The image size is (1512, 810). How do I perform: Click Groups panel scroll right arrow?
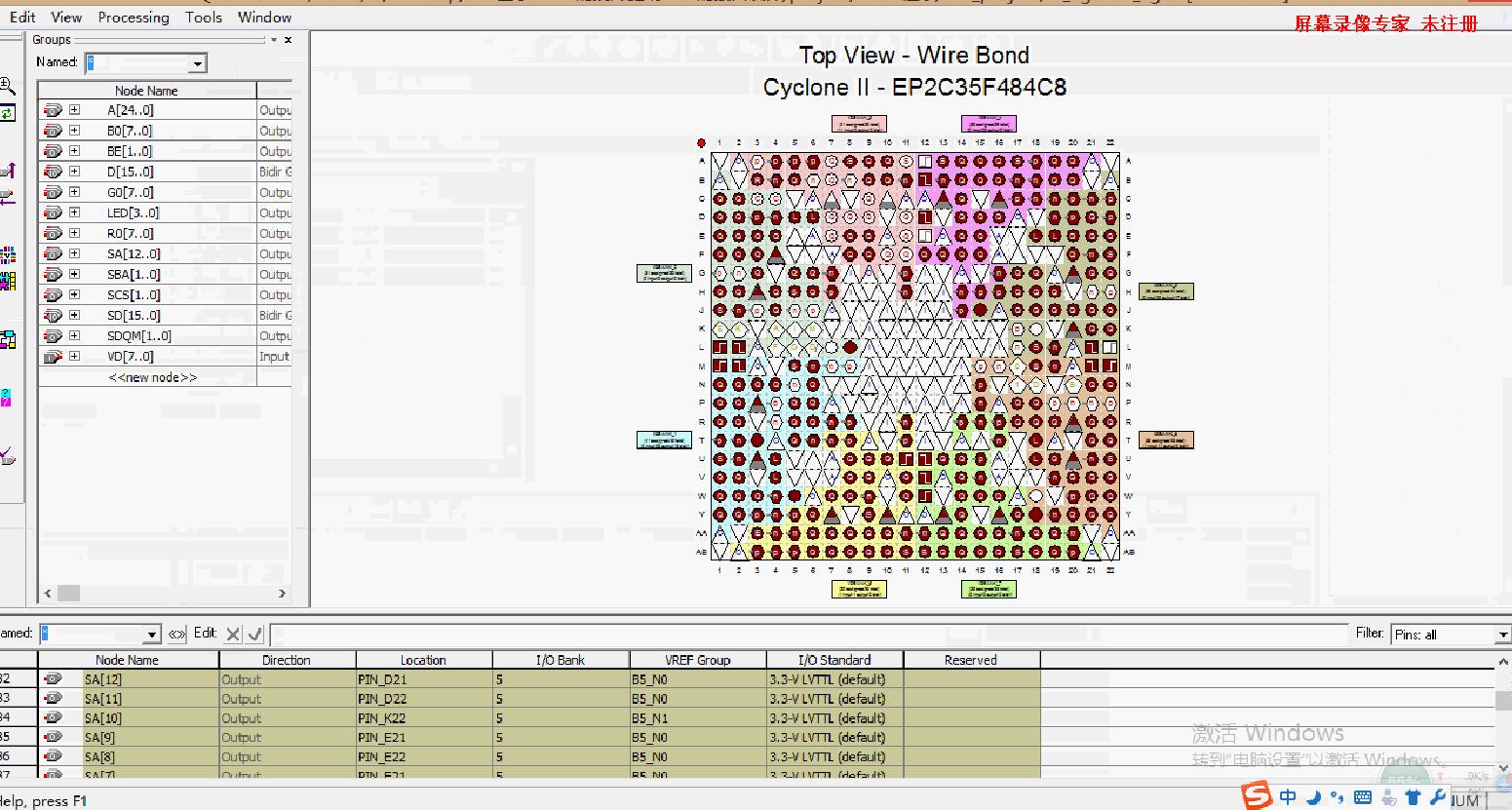pos(282,593)
